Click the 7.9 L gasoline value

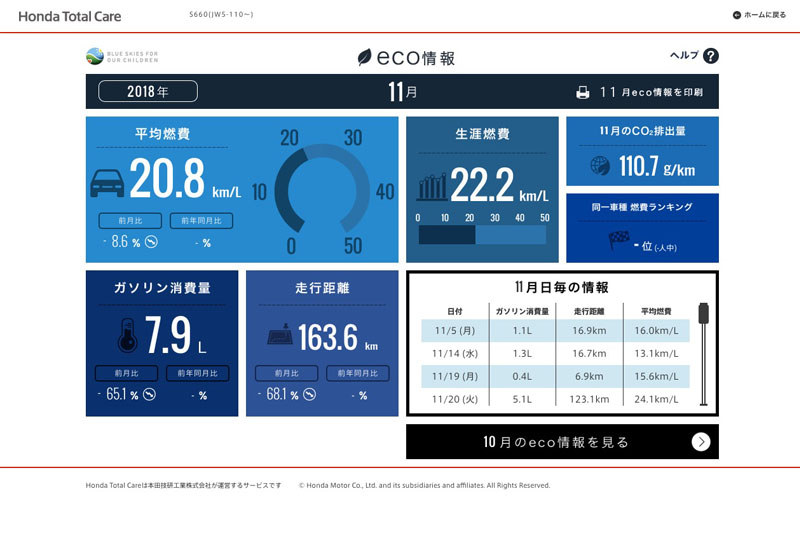tap(176, 335)
